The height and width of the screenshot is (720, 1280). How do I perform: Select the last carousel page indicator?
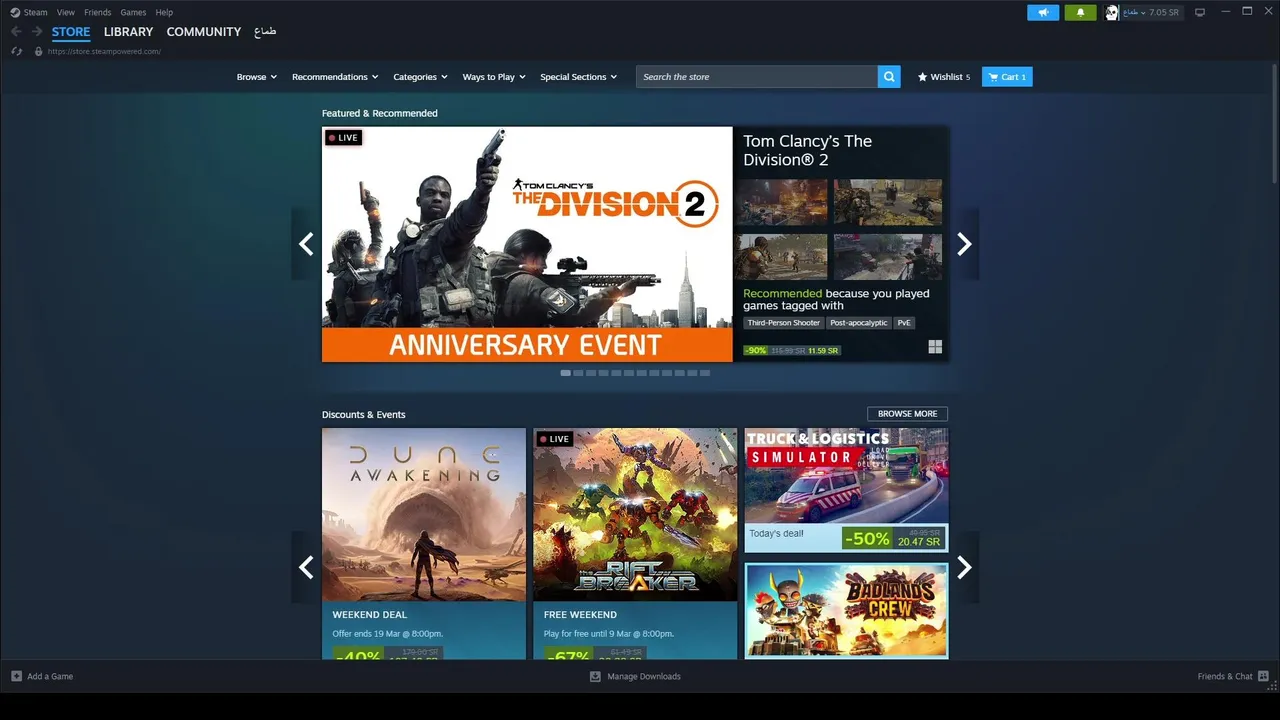pyautogui.click(x=705, y=373)
